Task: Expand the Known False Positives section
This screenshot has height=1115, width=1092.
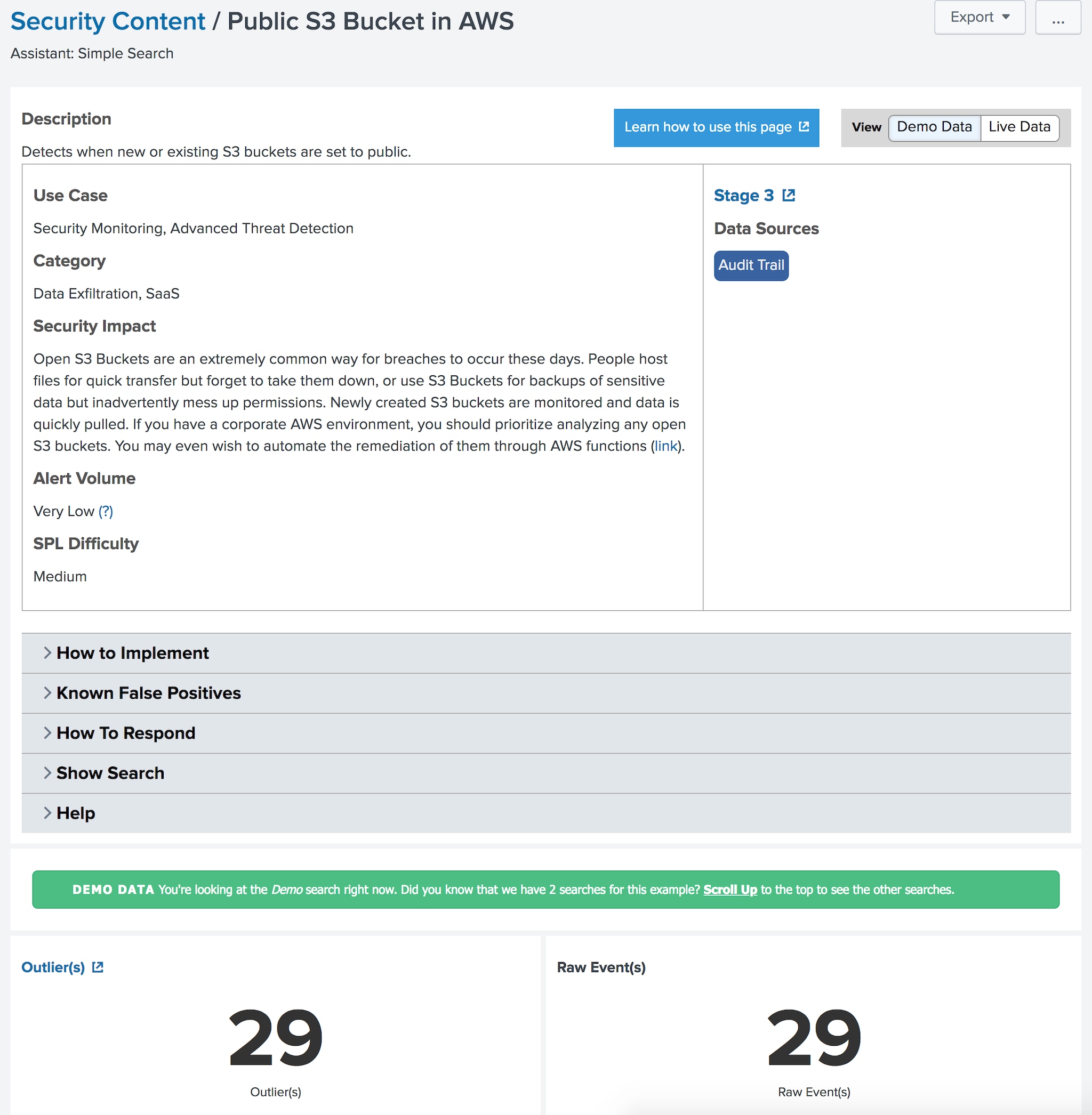Action: (149, 693)
